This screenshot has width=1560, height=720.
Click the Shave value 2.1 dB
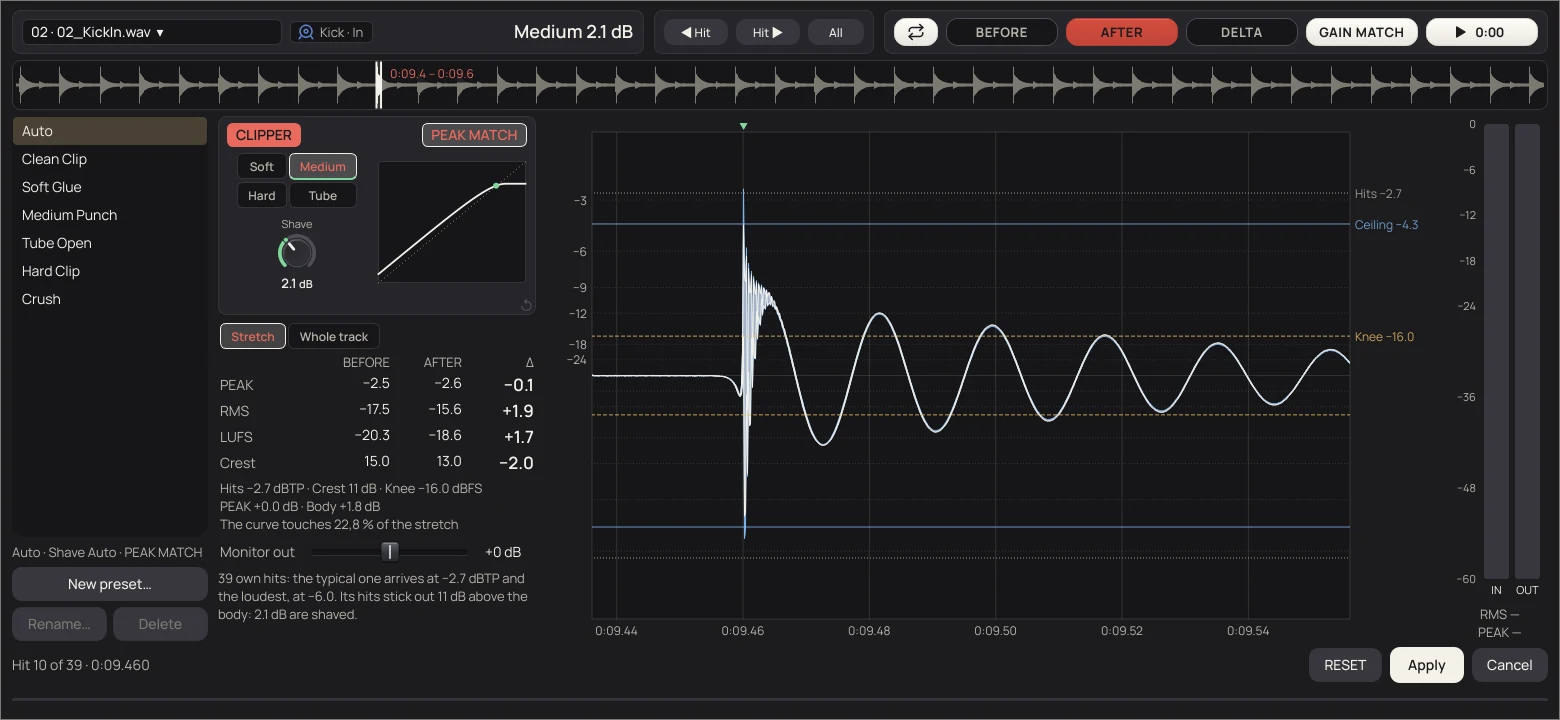pos(297,284)
